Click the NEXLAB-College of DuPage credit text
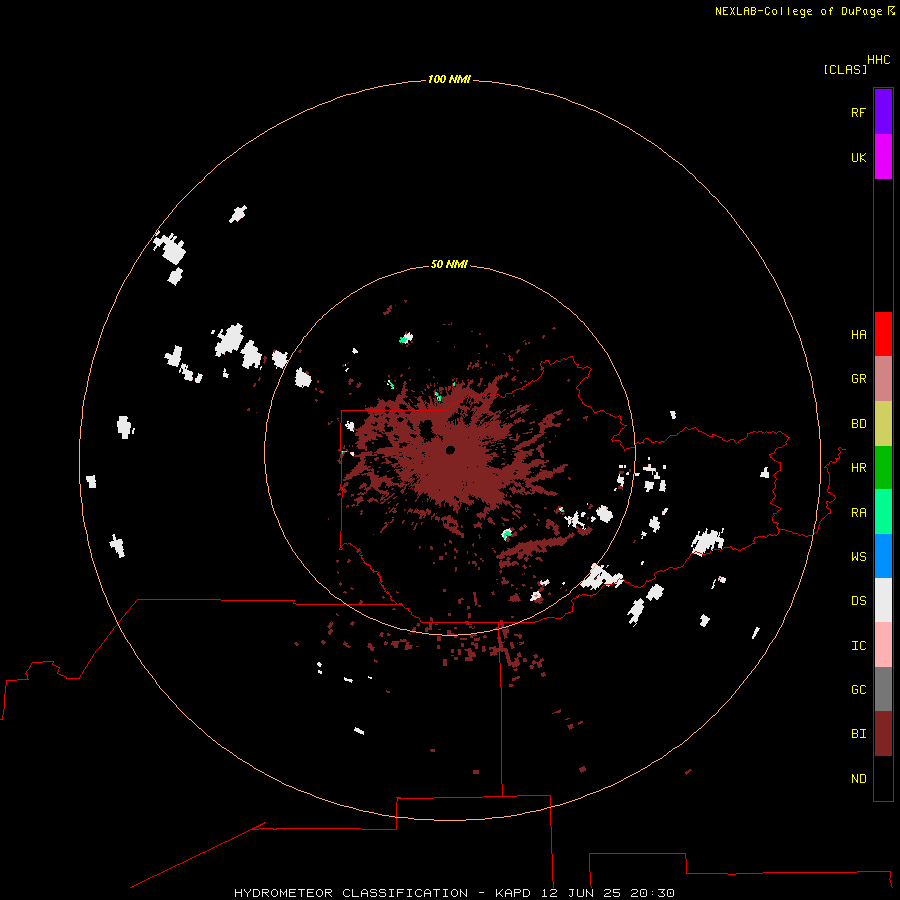The height and width of the screenshot is (900, 900). click(x=798, y=11)
